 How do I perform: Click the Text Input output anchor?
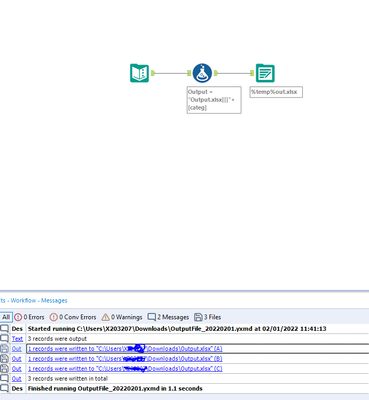[153, 73]
